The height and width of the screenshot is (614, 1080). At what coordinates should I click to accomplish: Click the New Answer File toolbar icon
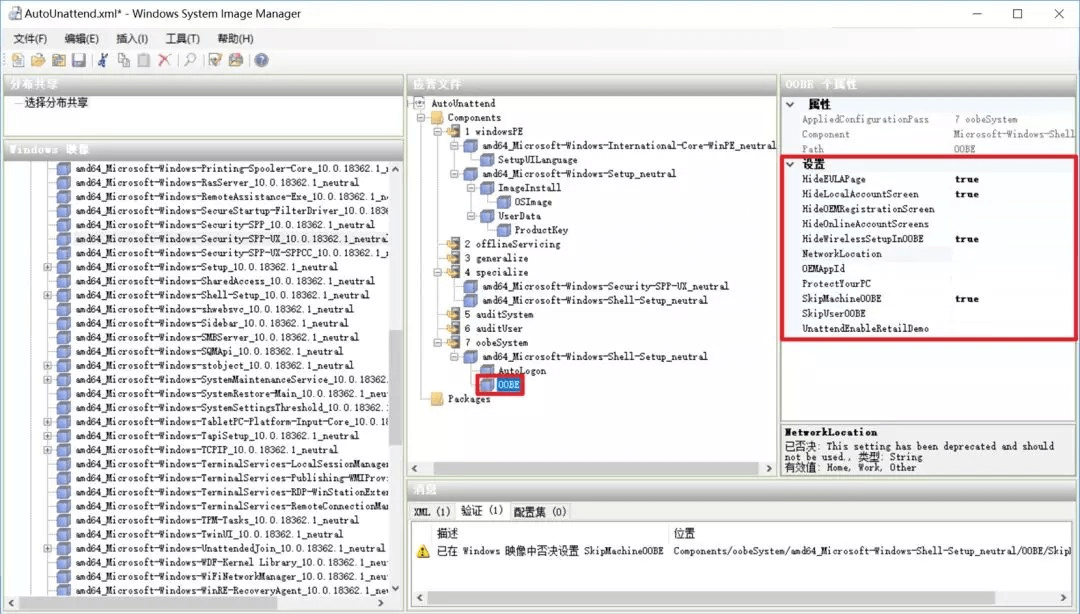click(18, 61)
